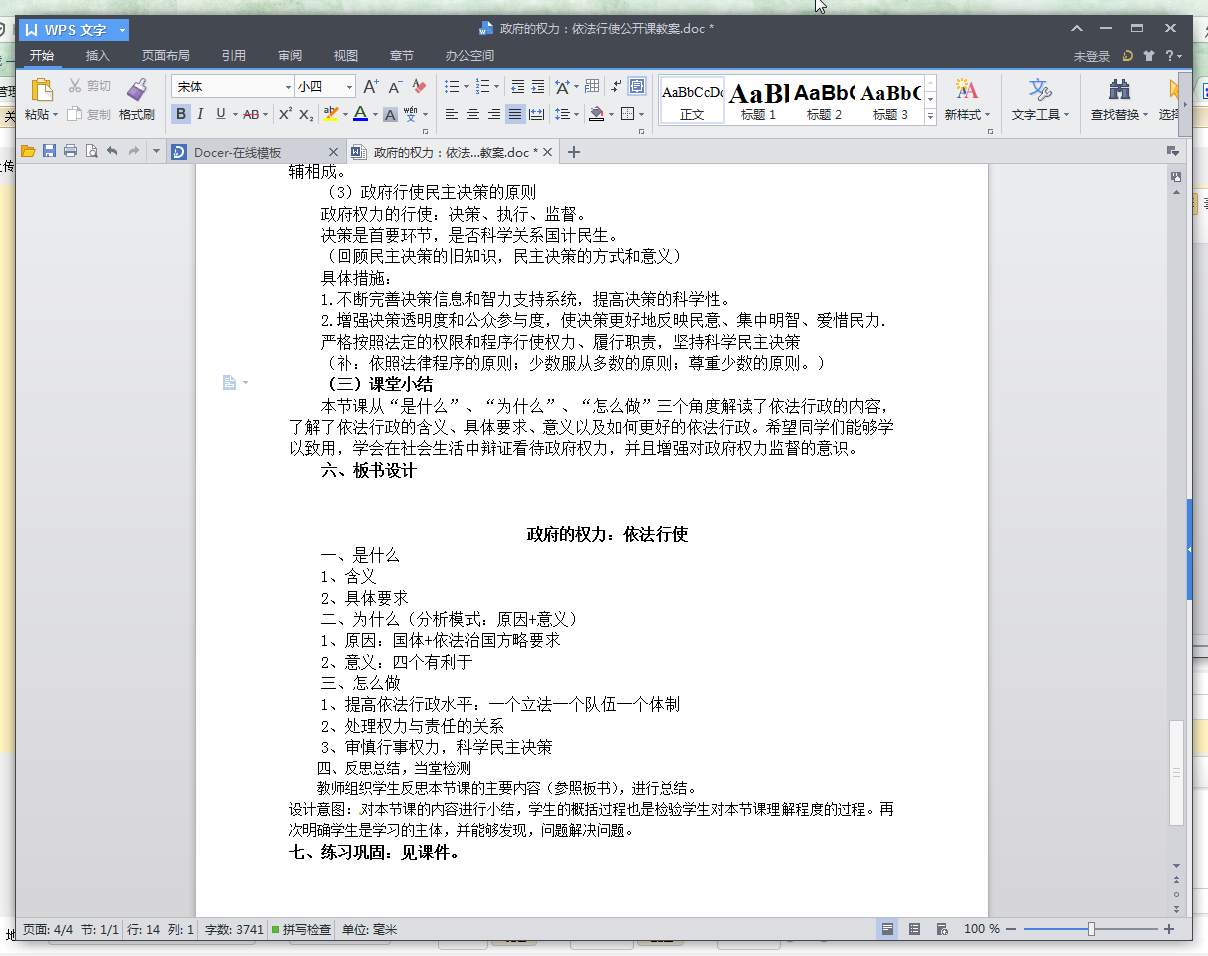Viewport: 1208px width, 956px height.
Task: Increase font size with the A+ icon
Action: (370, 87)
